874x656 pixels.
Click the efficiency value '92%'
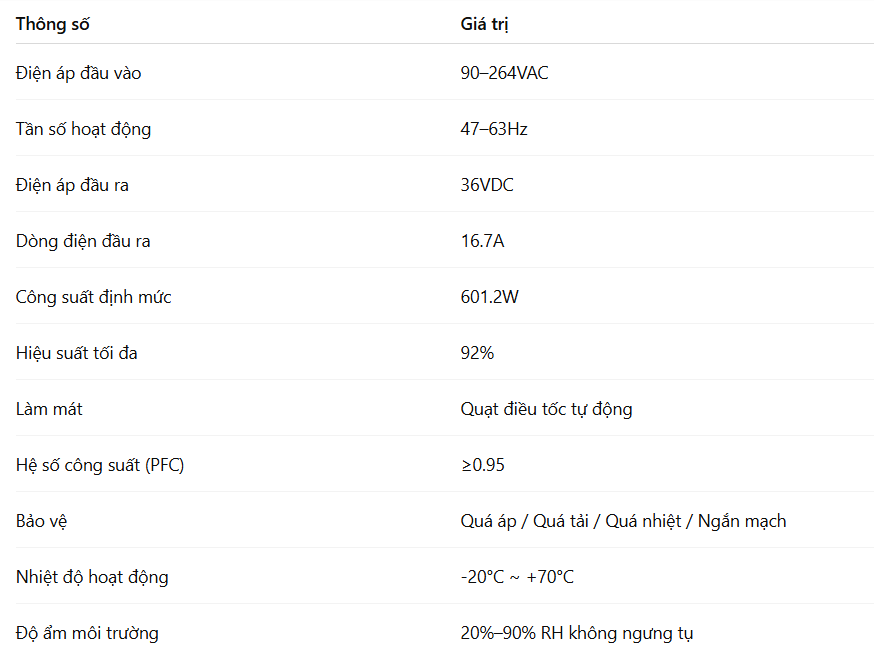coord(477,353)
